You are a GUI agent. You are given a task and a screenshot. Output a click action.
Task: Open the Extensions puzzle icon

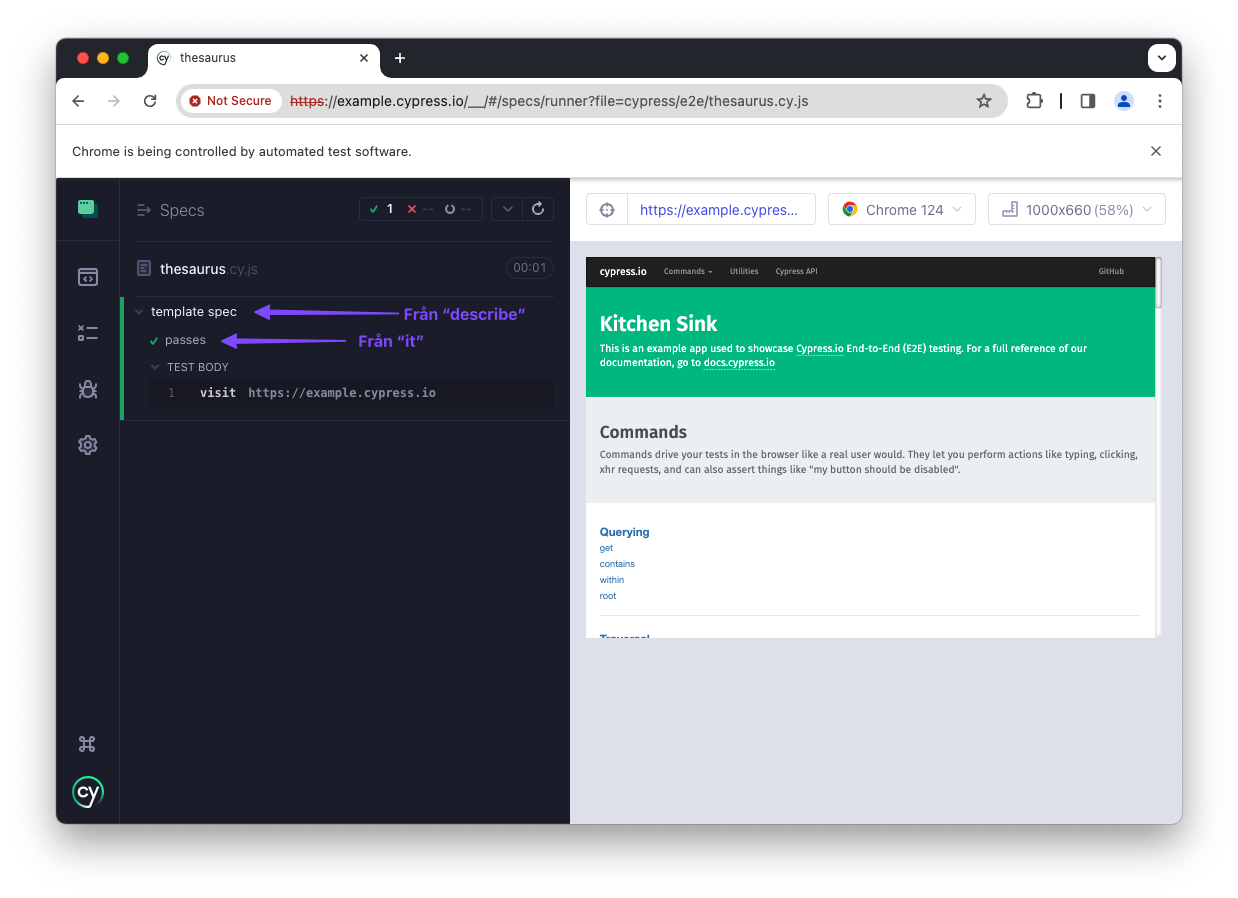pyautogui.click(x=1034, y=101)
